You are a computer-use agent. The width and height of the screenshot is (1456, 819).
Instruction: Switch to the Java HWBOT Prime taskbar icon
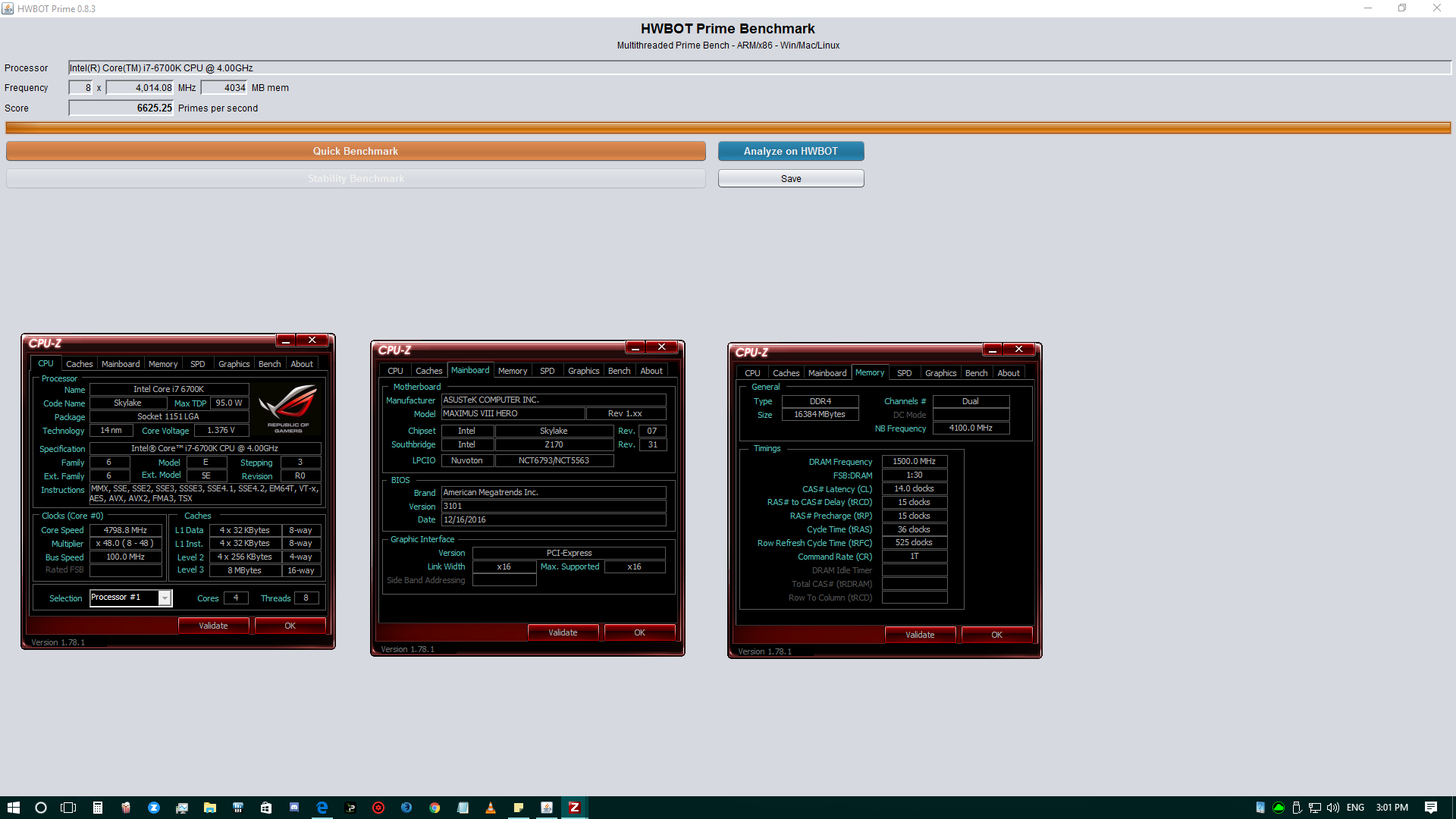click(547, 808)
